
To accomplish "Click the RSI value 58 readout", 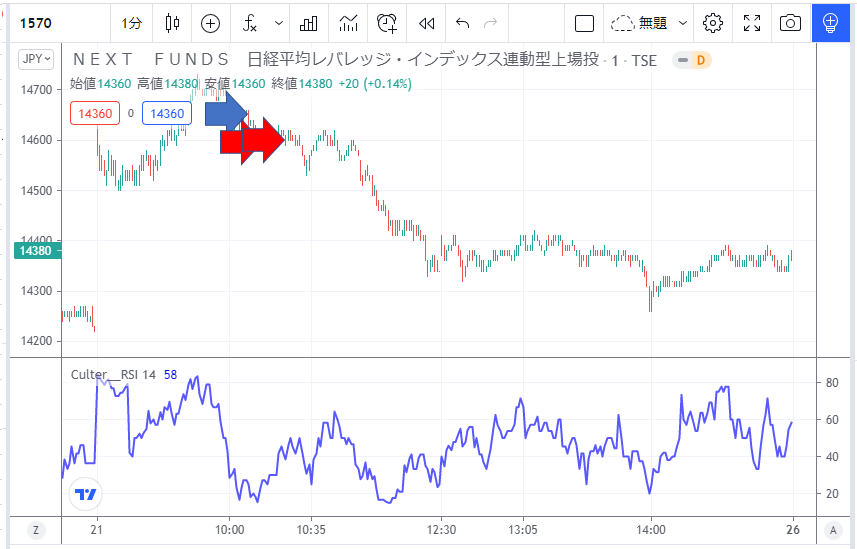I will (171, 375).
